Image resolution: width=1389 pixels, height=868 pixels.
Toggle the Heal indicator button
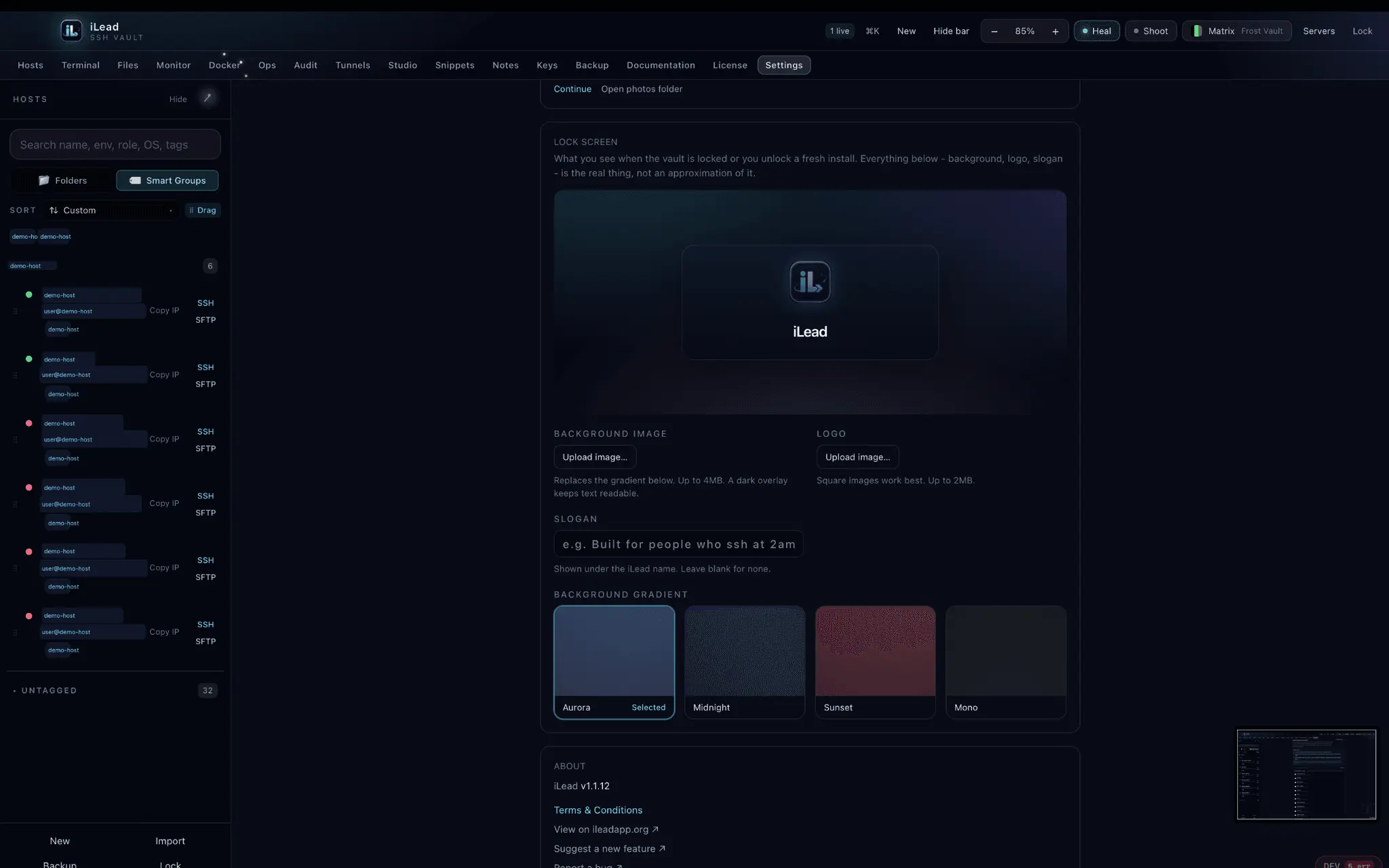(1097, 31)
